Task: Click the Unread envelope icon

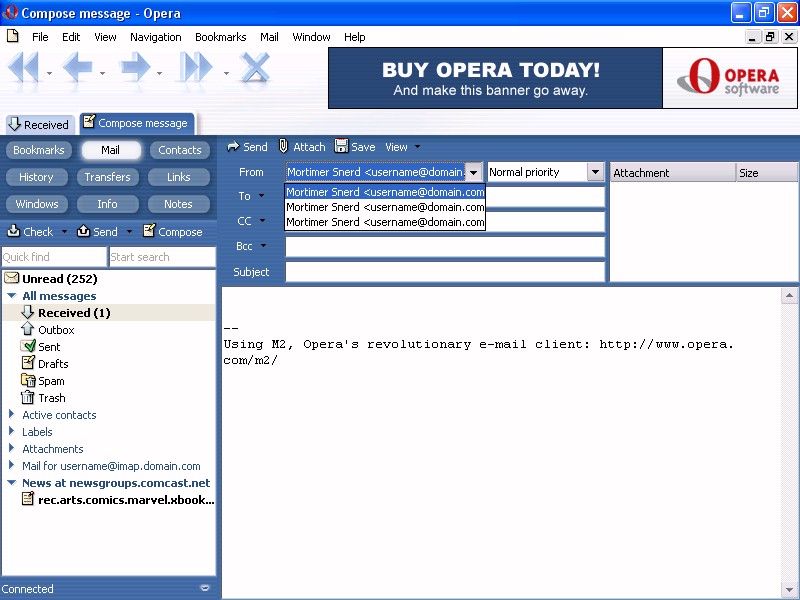Action: click(11, 278)
